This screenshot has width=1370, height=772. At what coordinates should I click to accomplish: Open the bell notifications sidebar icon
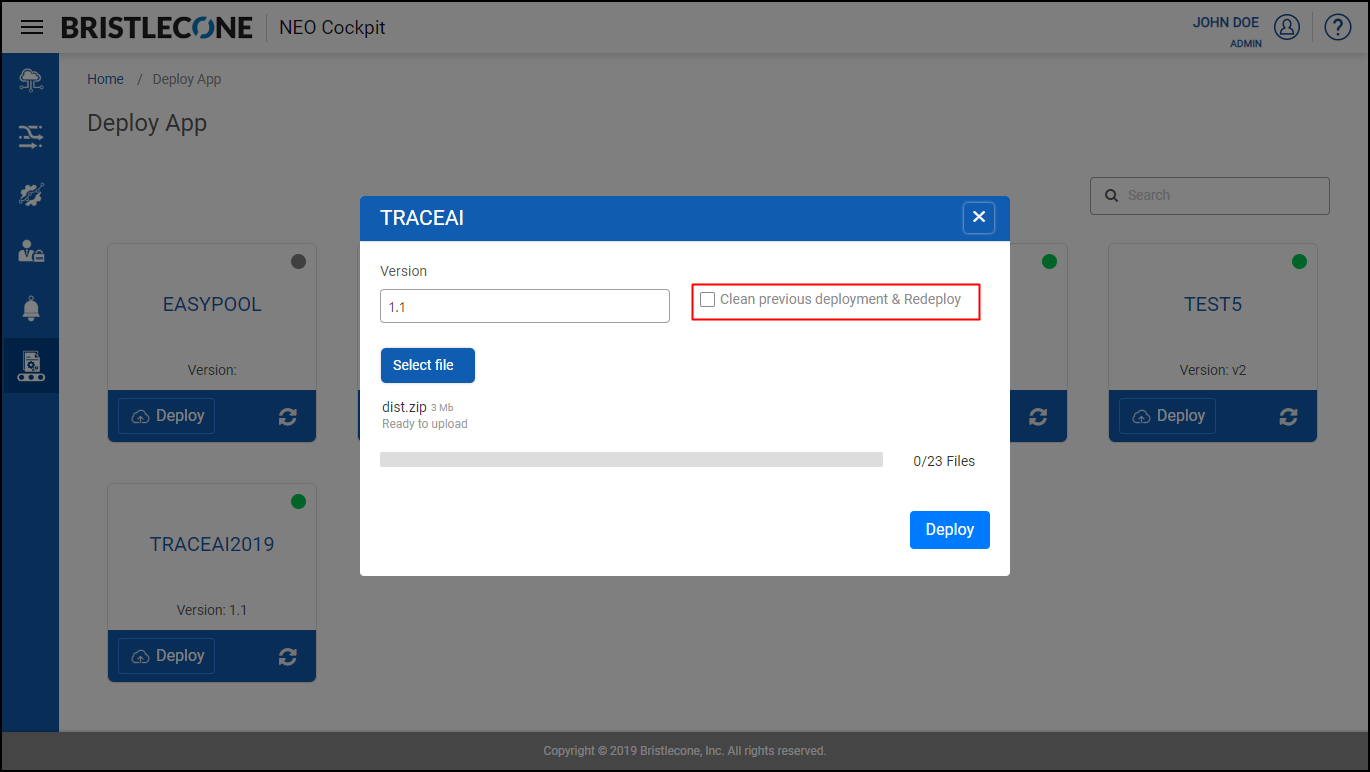[x=31, y=308]
